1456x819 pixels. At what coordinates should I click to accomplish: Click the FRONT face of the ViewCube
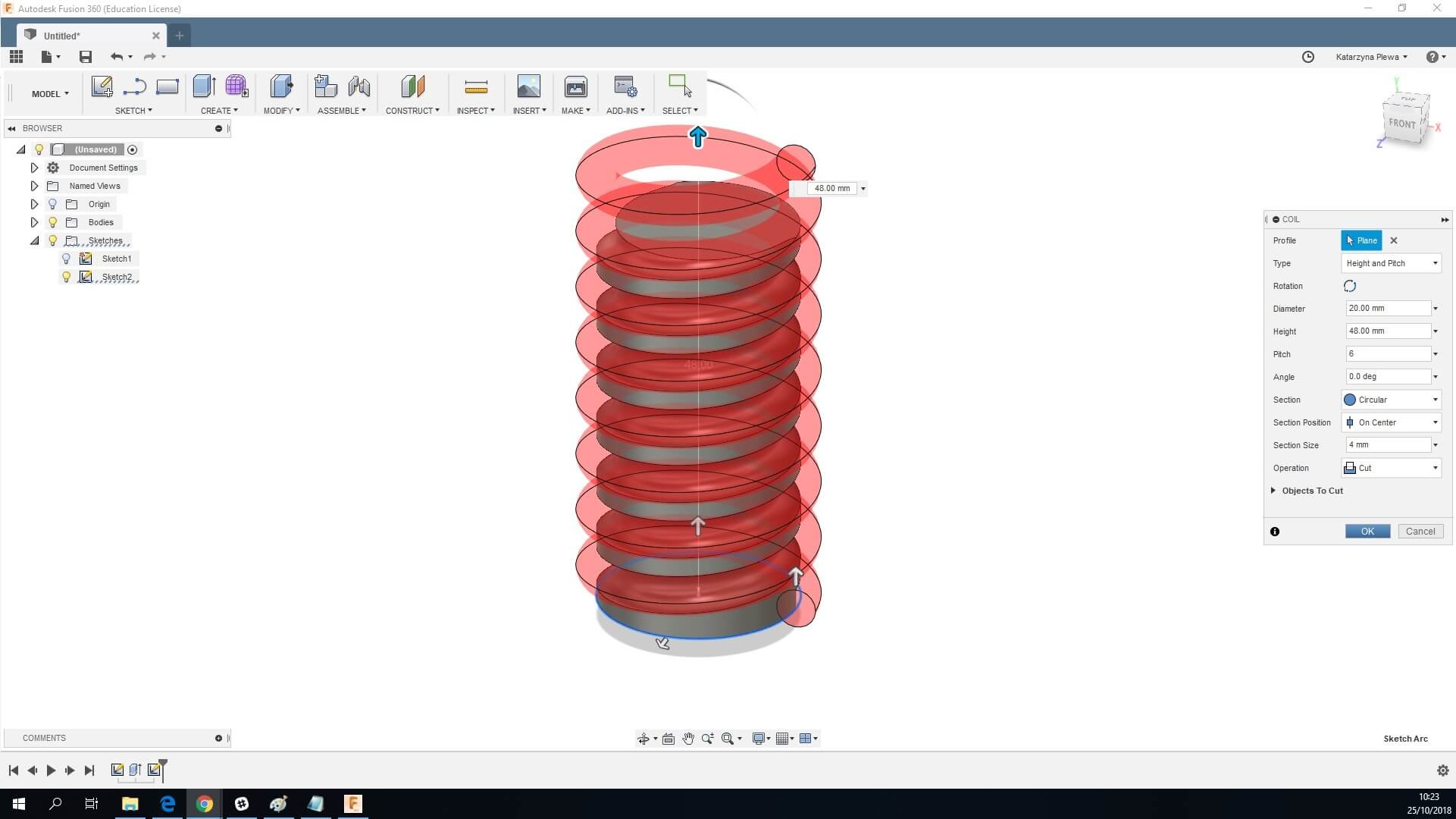pos(1401,124)
